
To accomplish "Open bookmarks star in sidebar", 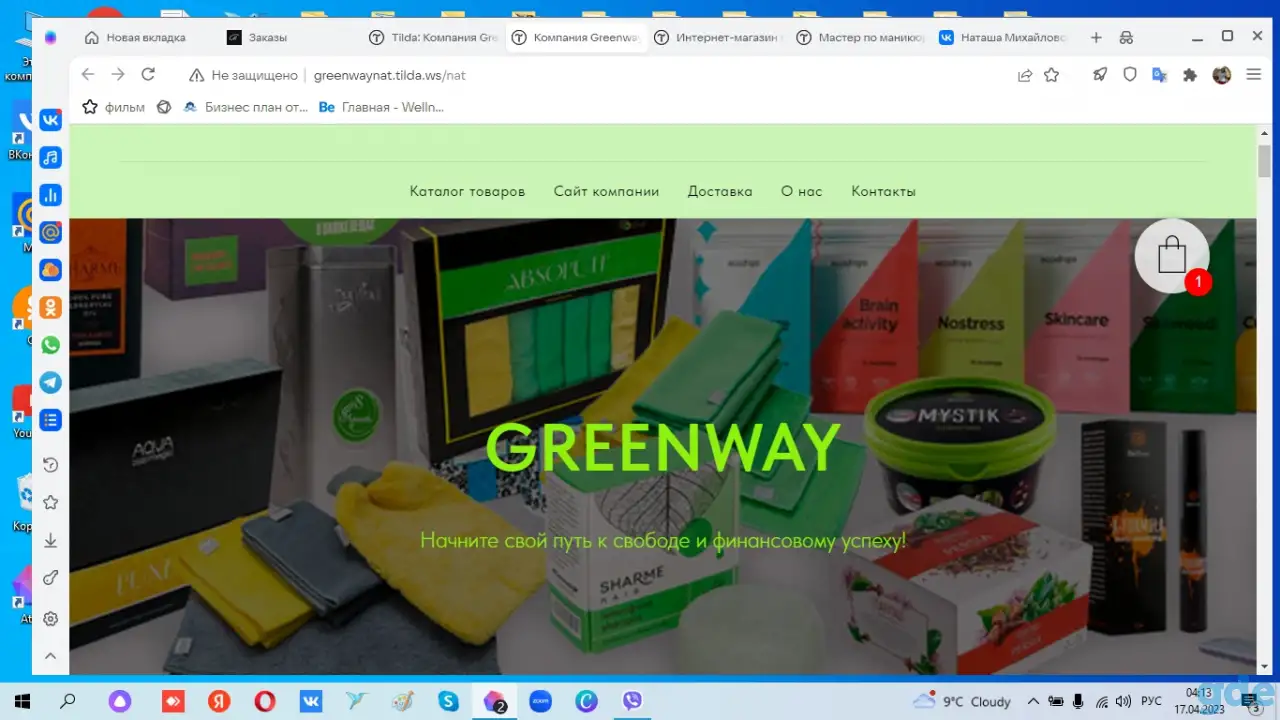I will (50, 503).
